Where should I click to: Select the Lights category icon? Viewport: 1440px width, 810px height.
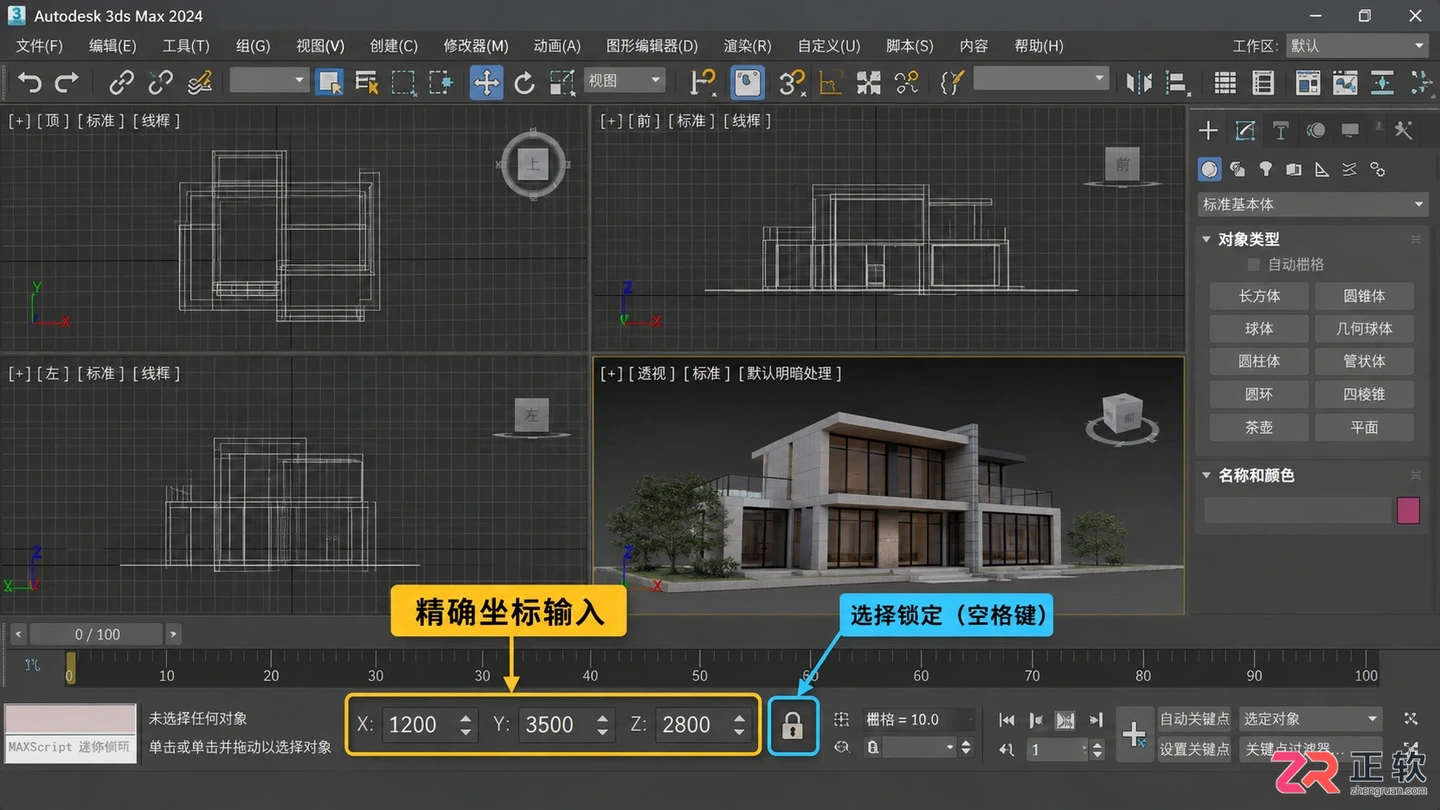(x=1266, y=169)
